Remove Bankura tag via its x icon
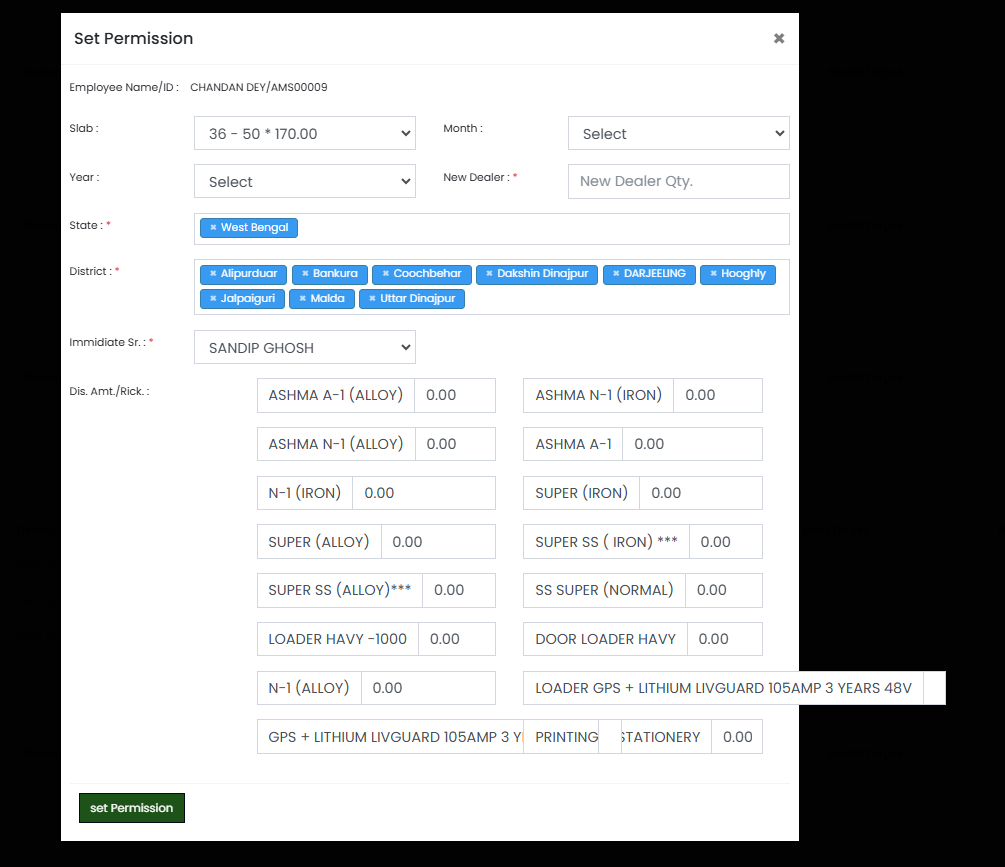This screenshot has height=867, width=1005. 305,274
